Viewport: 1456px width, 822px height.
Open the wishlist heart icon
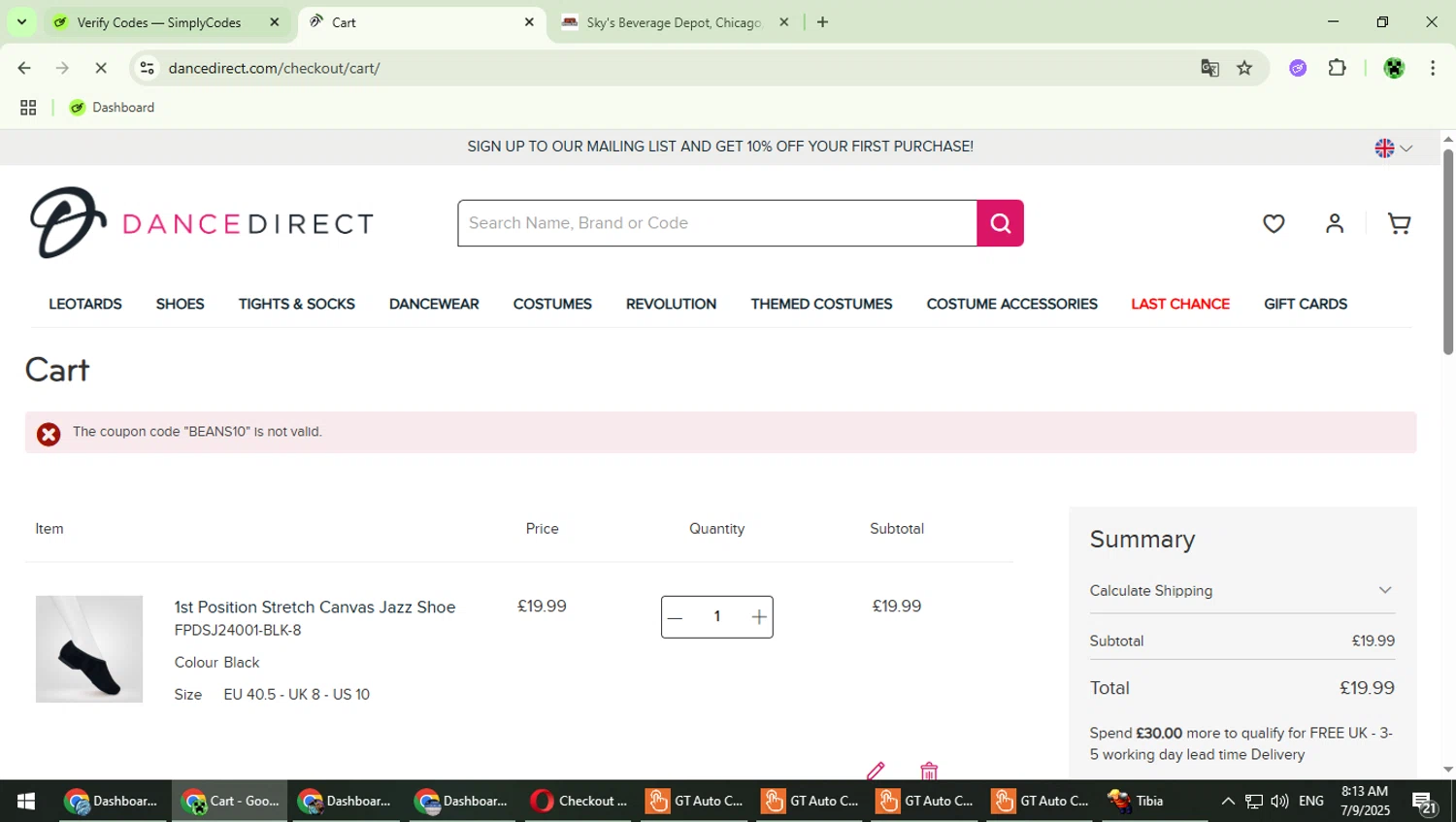point(1274,223)
